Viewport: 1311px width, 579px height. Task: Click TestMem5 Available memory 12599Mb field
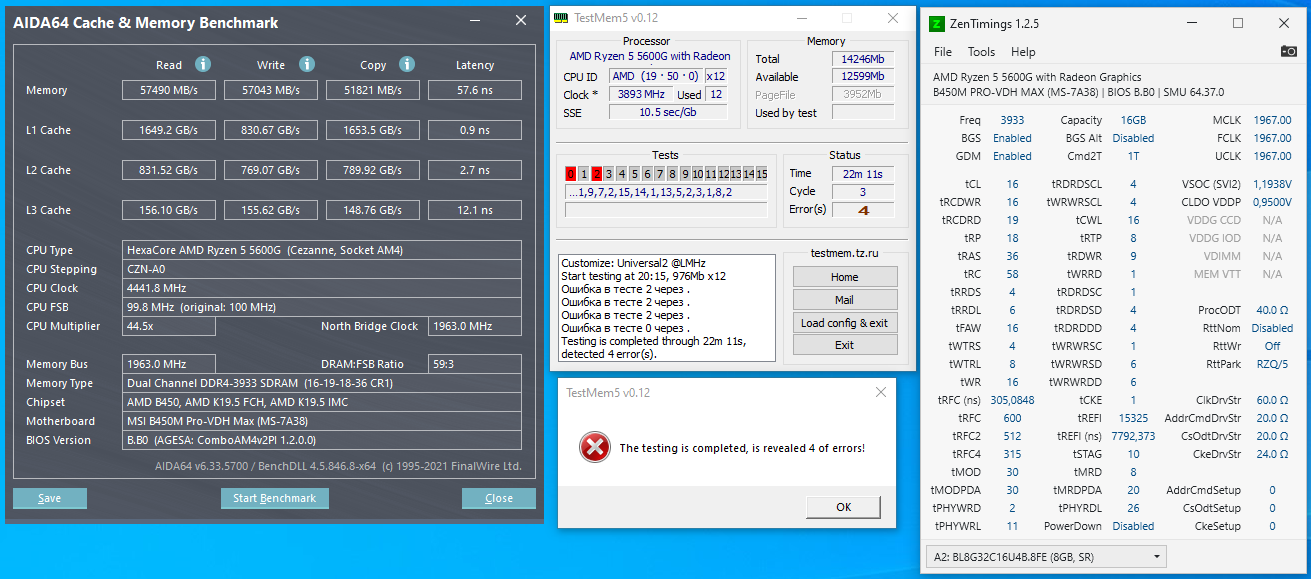pos(863,77)
